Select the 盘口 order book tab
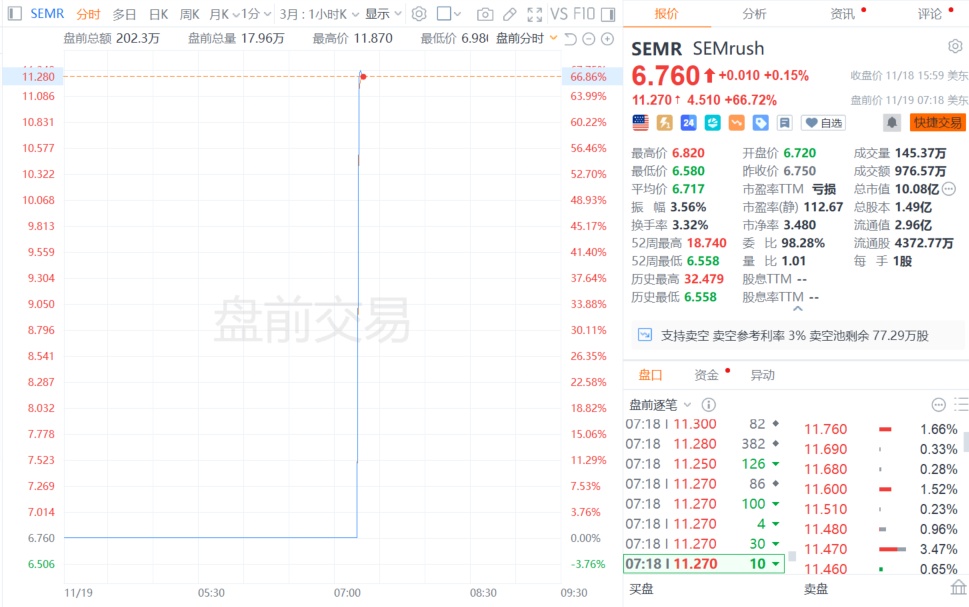Viewport: 969px width, 607px height. coord(650,375)
